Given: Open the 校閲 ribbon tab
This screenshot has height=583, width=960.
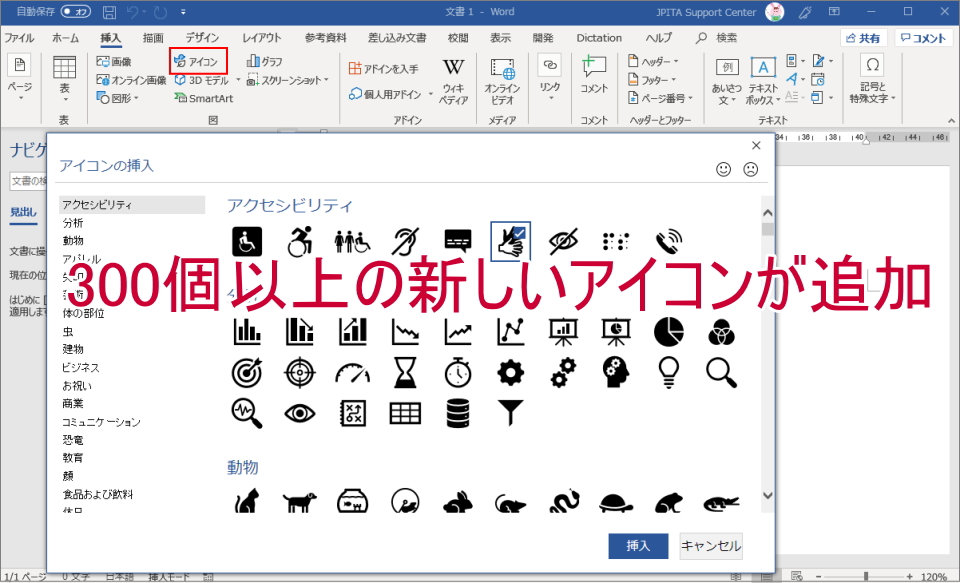Looking at the screenshot, I should pyautogui.click(x=458, y=38).
